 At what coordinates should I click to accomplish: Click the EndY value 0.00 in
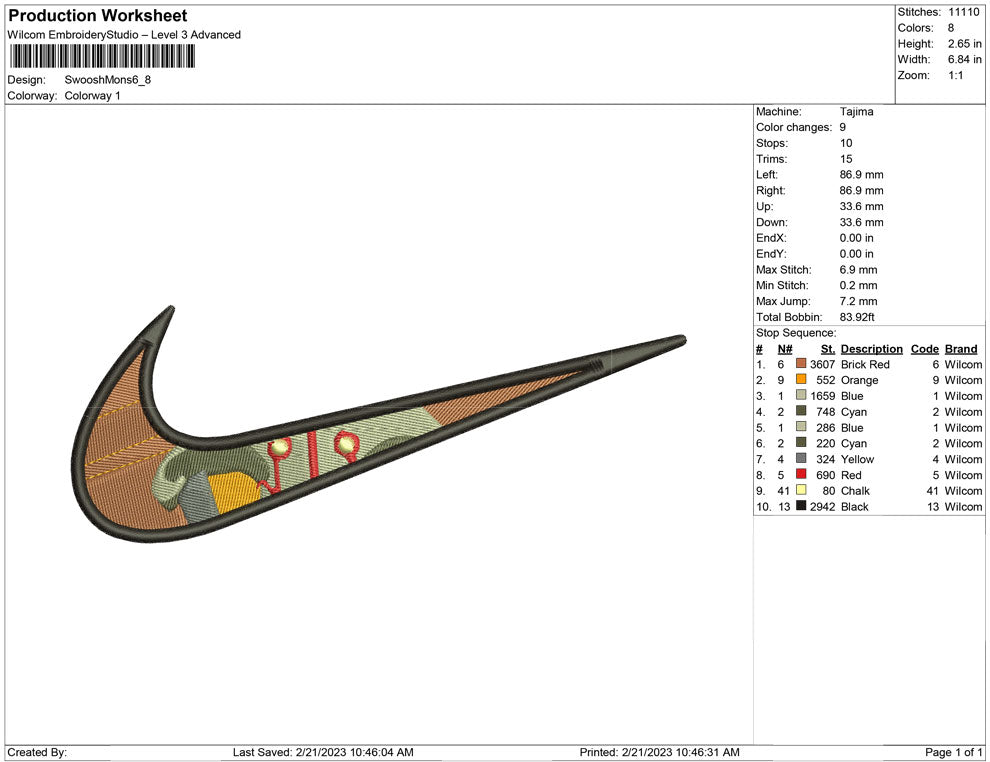(x=857, y=253)
